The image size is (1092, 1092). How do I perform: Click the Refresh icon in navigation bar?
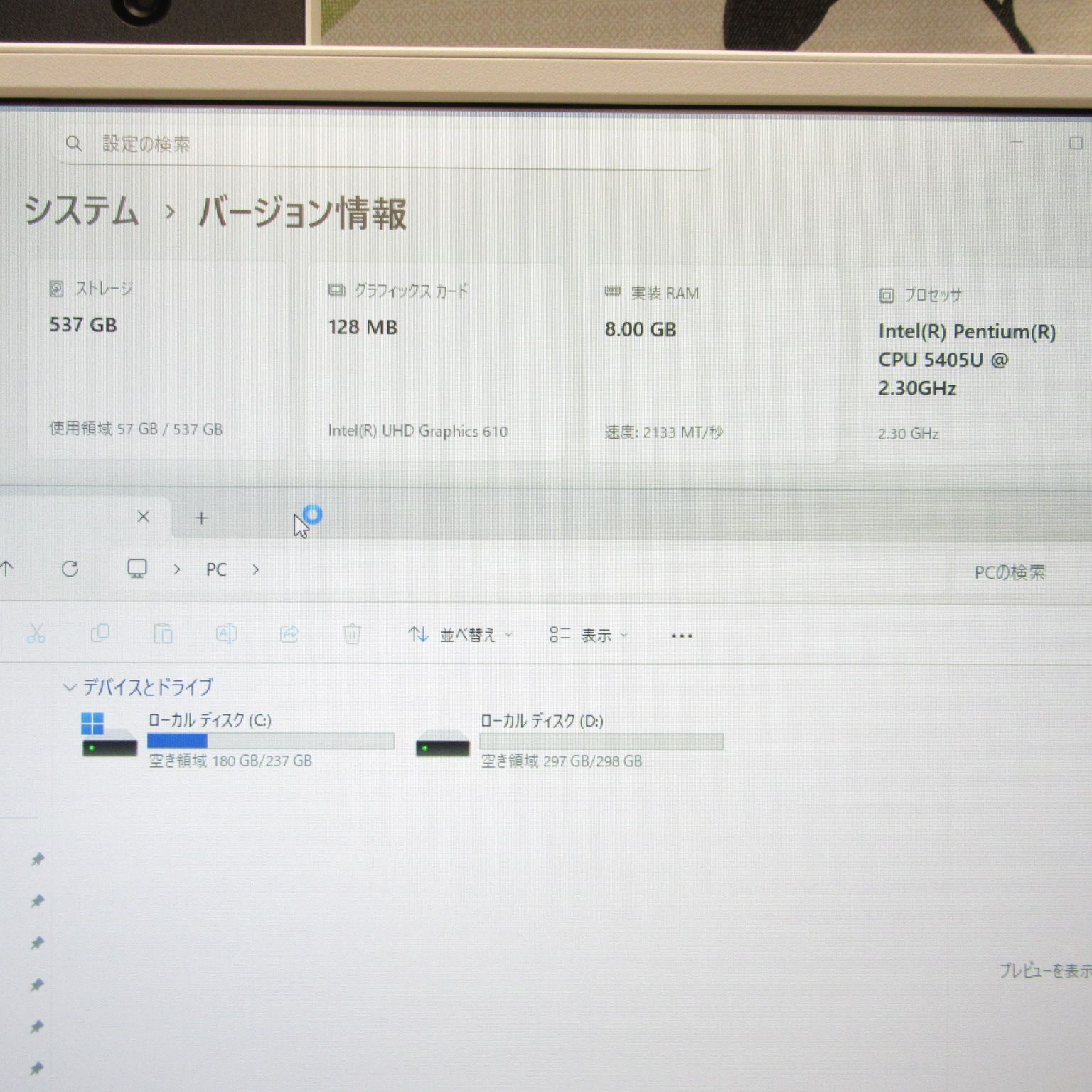point(70,569)
